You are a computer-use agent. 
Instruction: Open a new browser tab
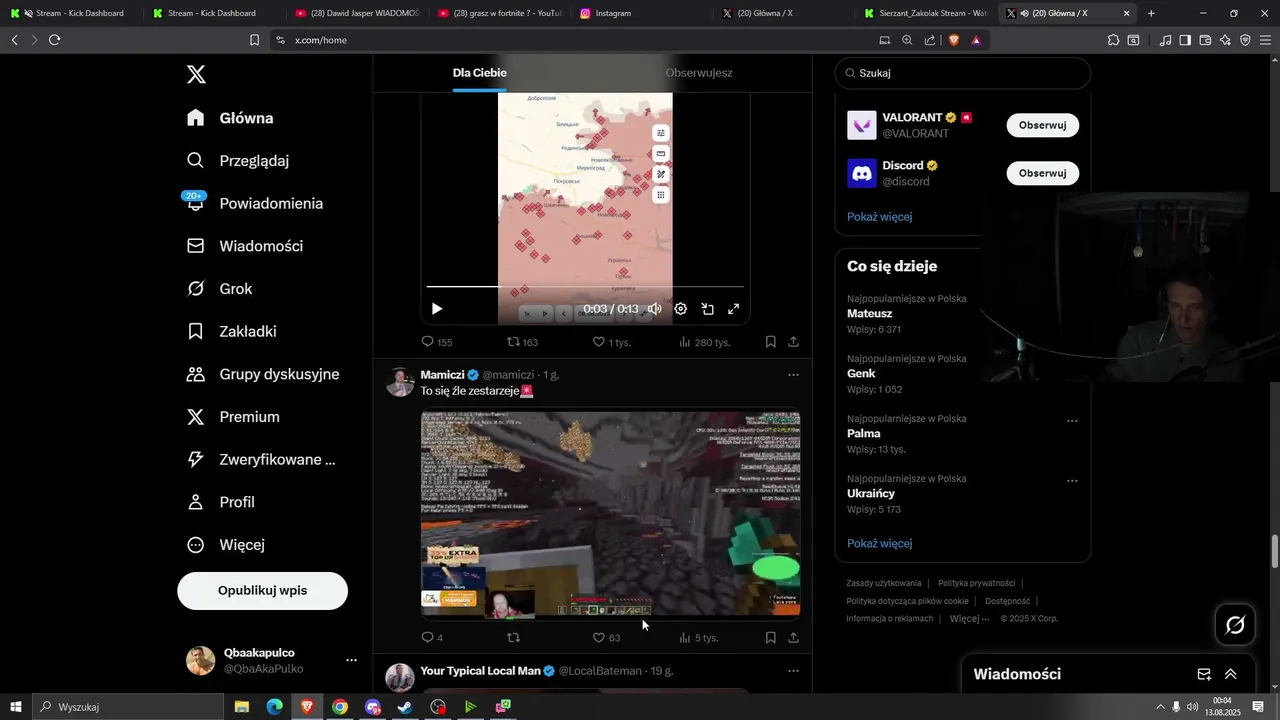tap(1151, 13)
